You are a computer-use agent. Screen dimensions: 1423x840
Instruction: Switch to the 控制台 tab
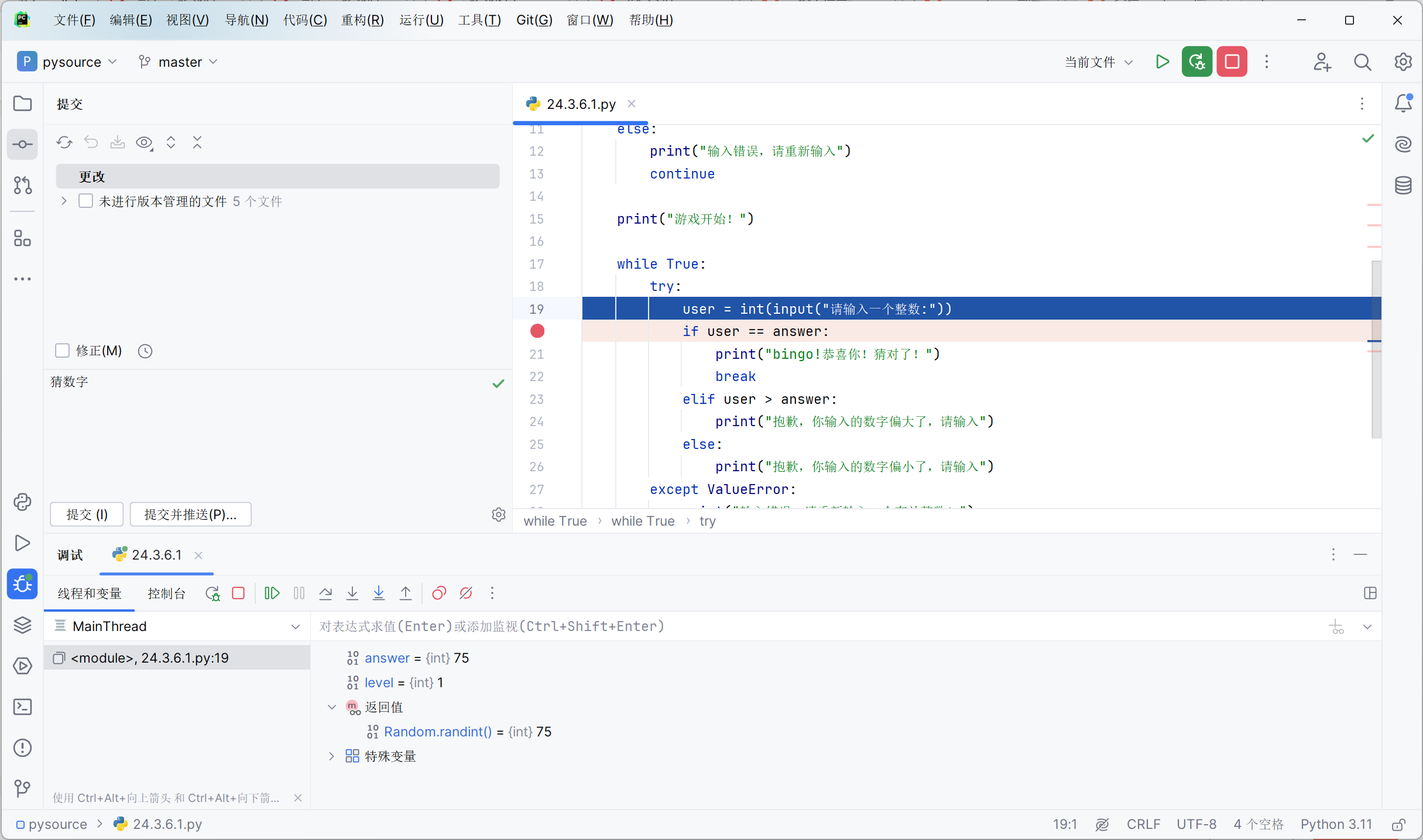(166, 594)
